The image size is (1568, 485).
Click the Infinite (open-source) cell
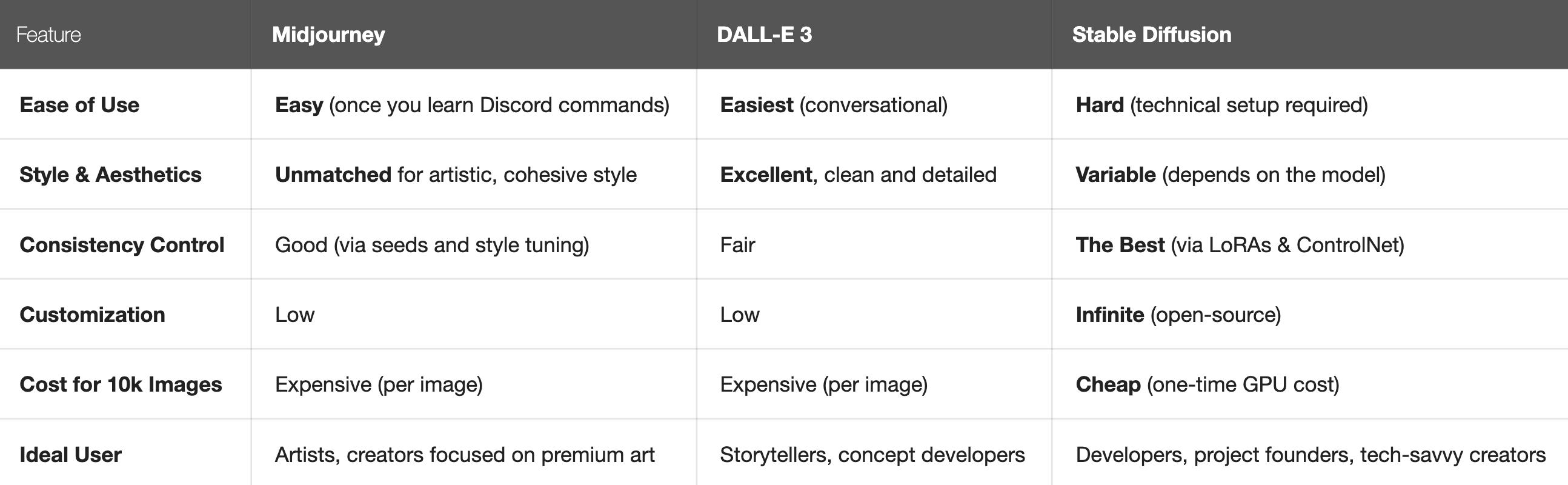1178,315
